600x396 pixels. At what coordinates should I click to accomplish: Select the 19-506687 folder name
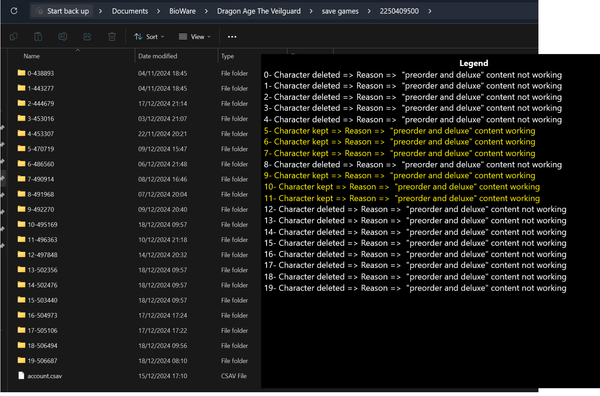point(42,361)
